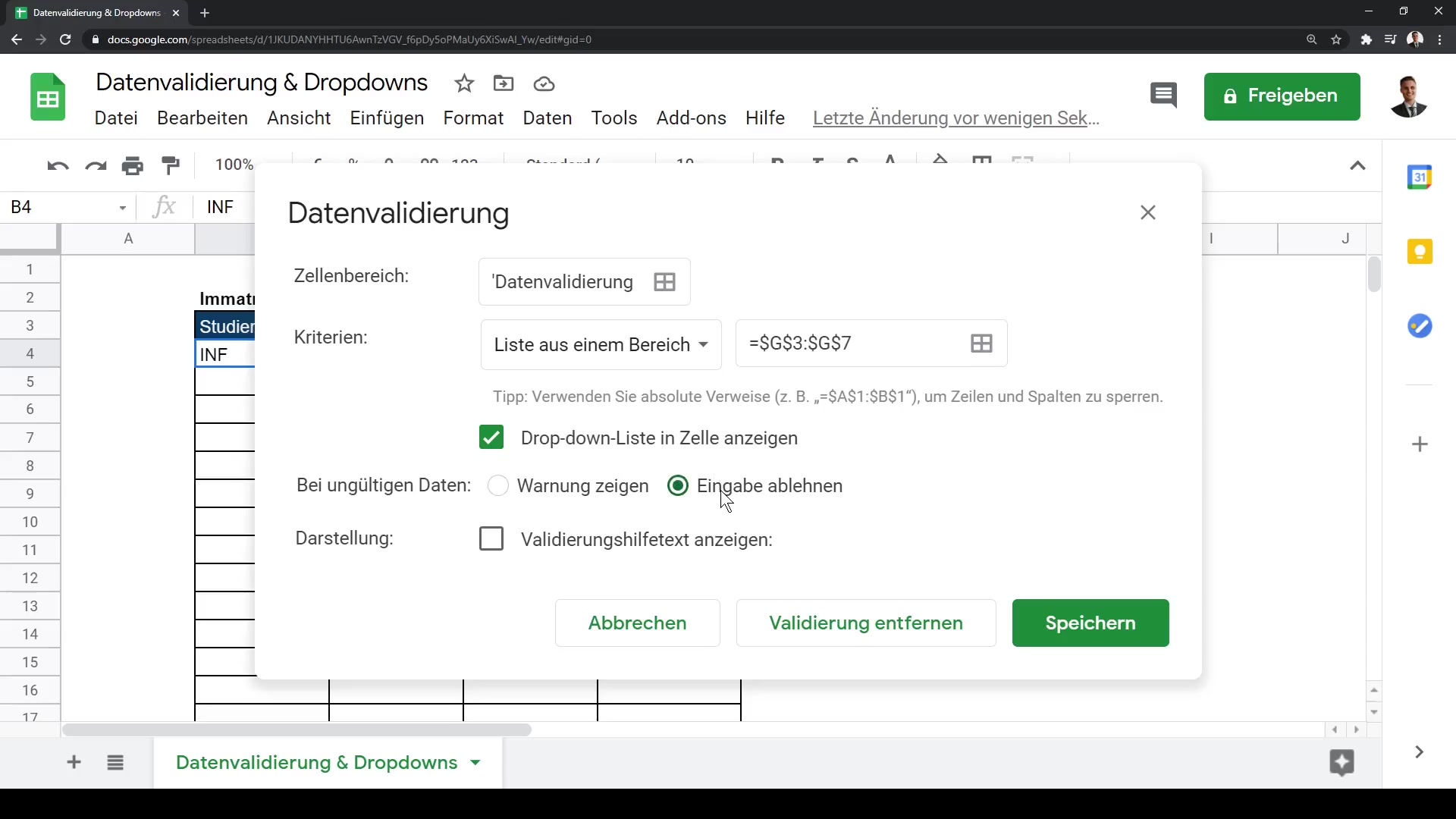
Task: Open the Liste aus einem Bereich dropdown
Action: pyautogui.click(x=601, y=345)
